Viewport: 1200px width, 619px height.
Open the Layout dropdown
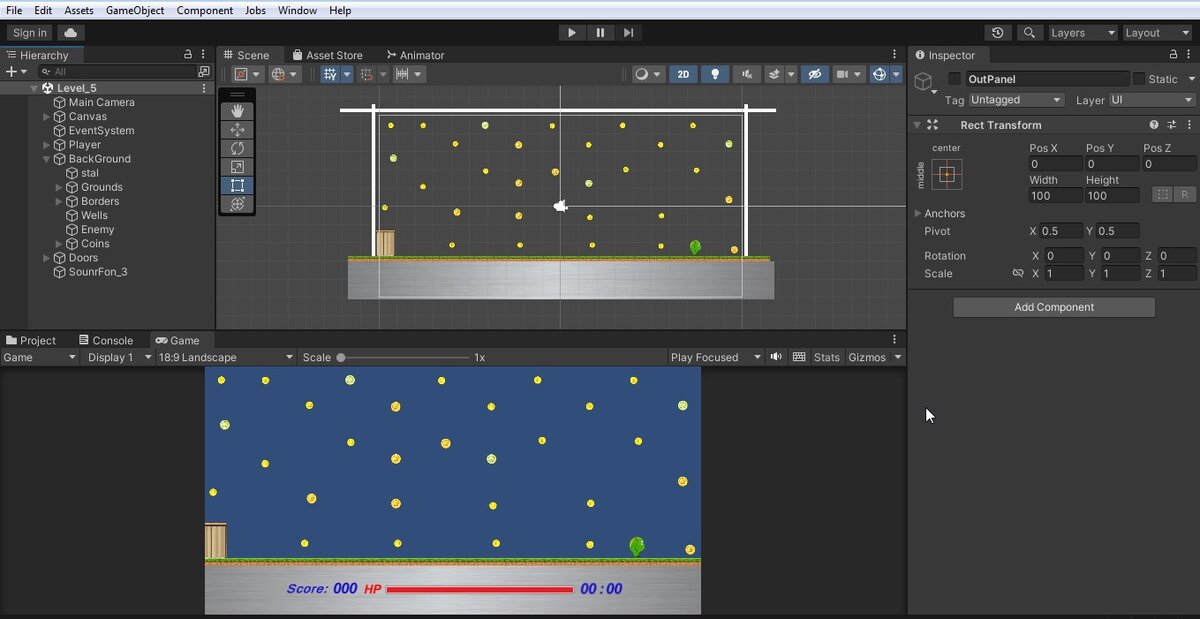coord(1157,33)
